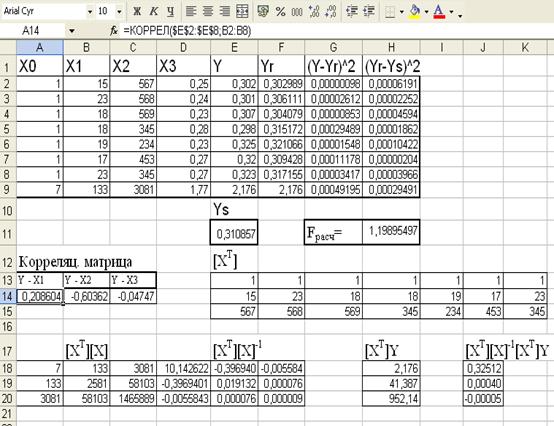Open font name dropdown Arial Cyr

pos(90,12)
